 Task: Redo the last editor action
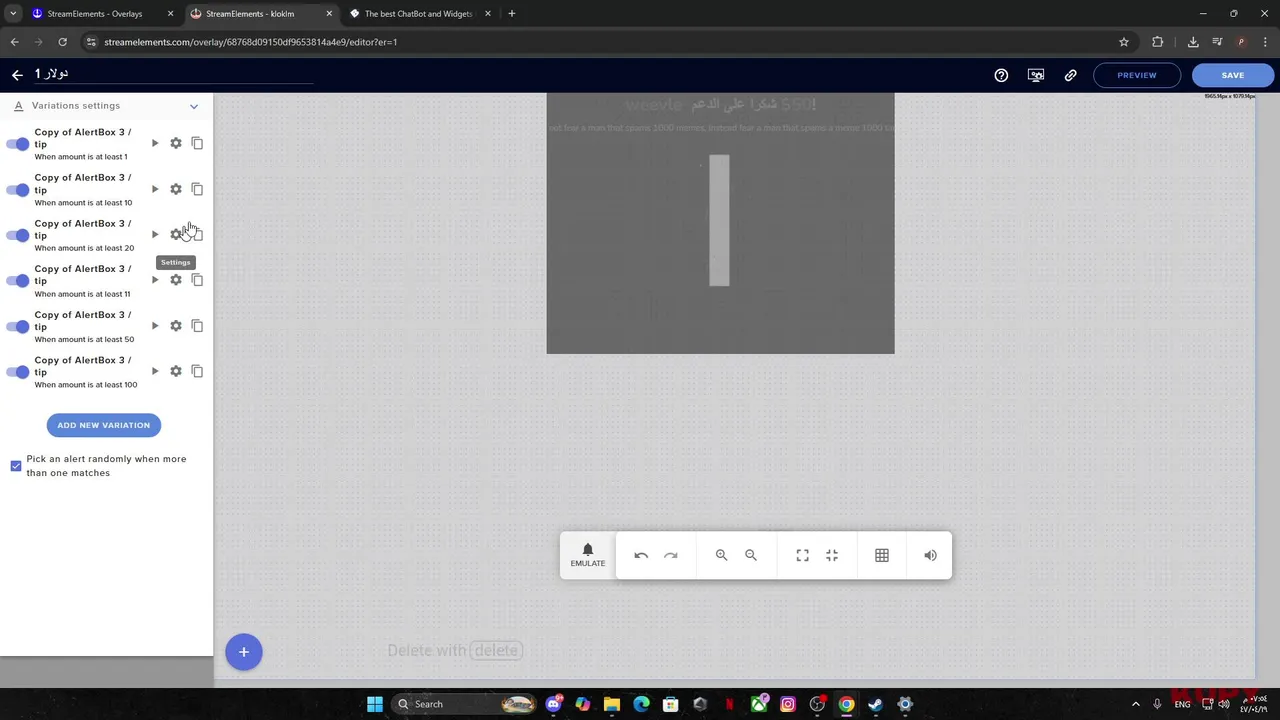click(671, 555)
